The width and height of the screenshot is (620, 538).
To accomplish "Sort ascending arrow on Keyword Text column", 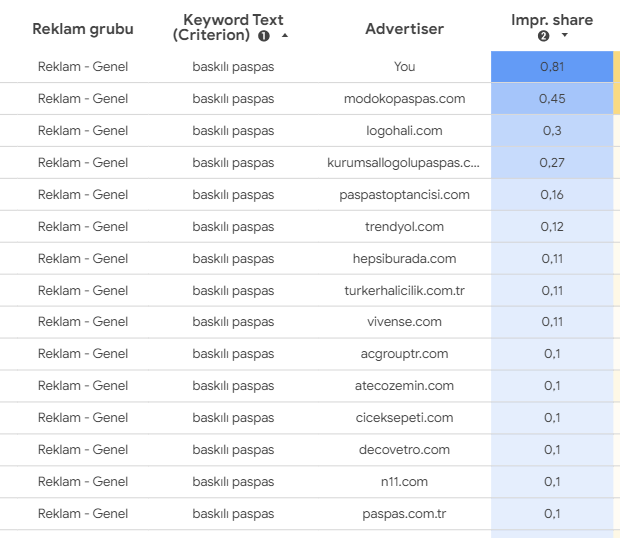I will [x=285, y=36].
